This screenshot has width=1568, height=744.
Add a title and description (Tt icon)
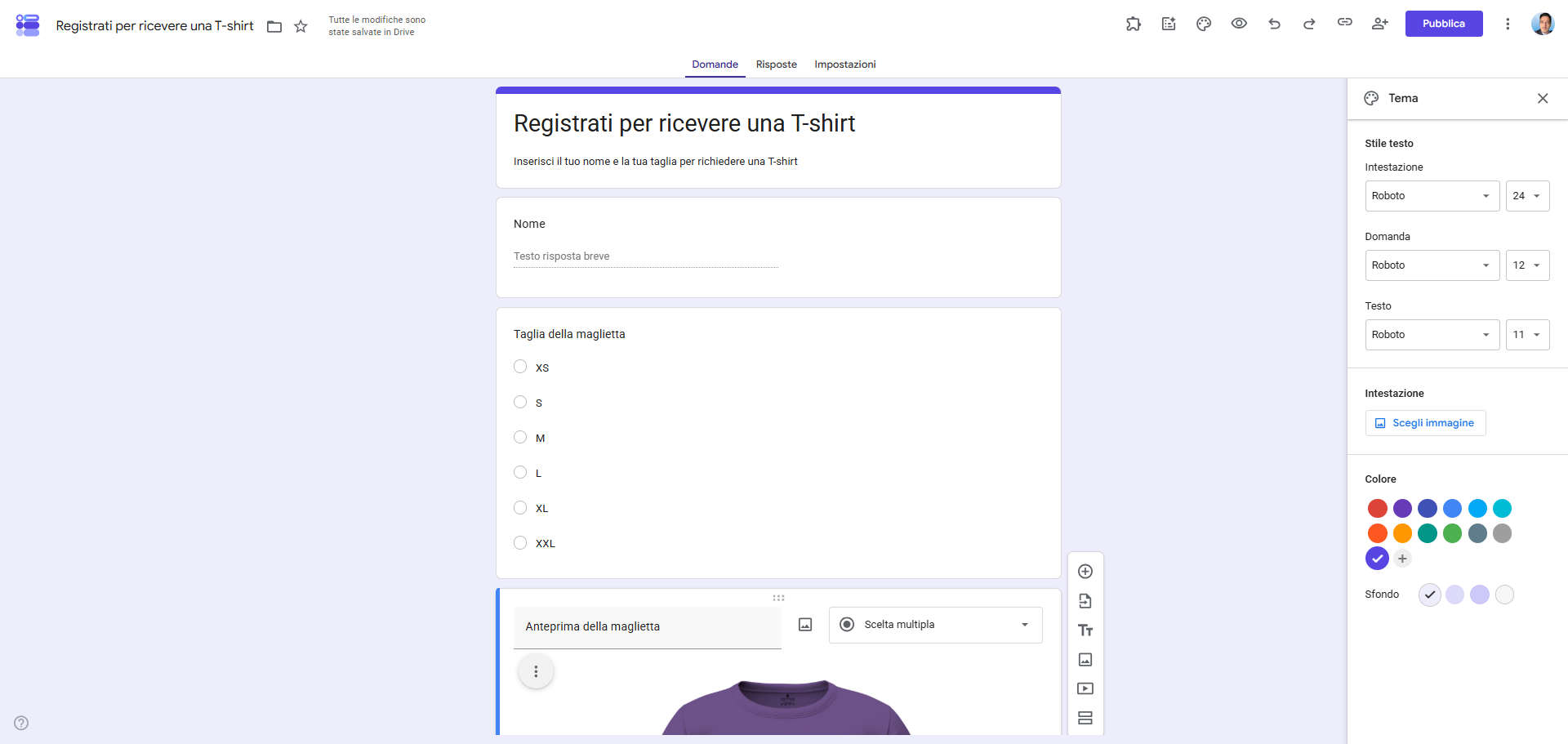(1085, 630)
